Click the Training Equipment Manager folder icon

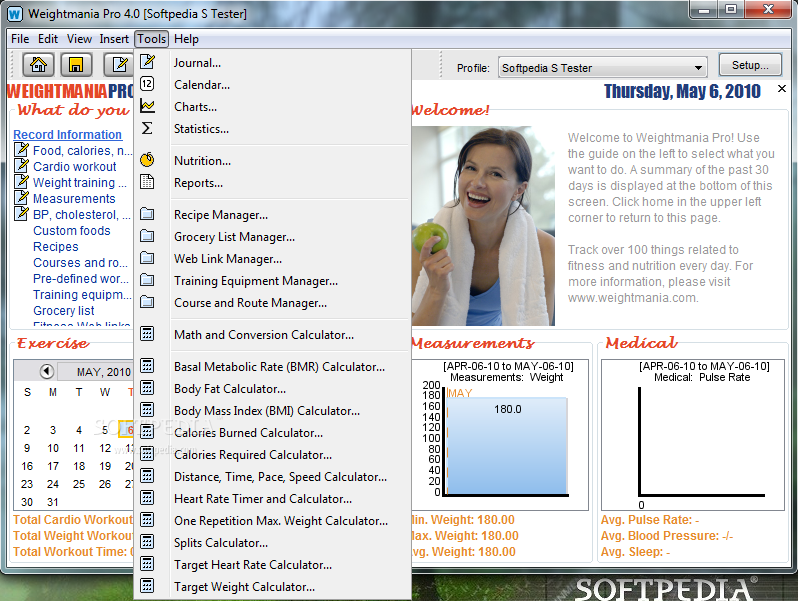click(x=147, y=279)
